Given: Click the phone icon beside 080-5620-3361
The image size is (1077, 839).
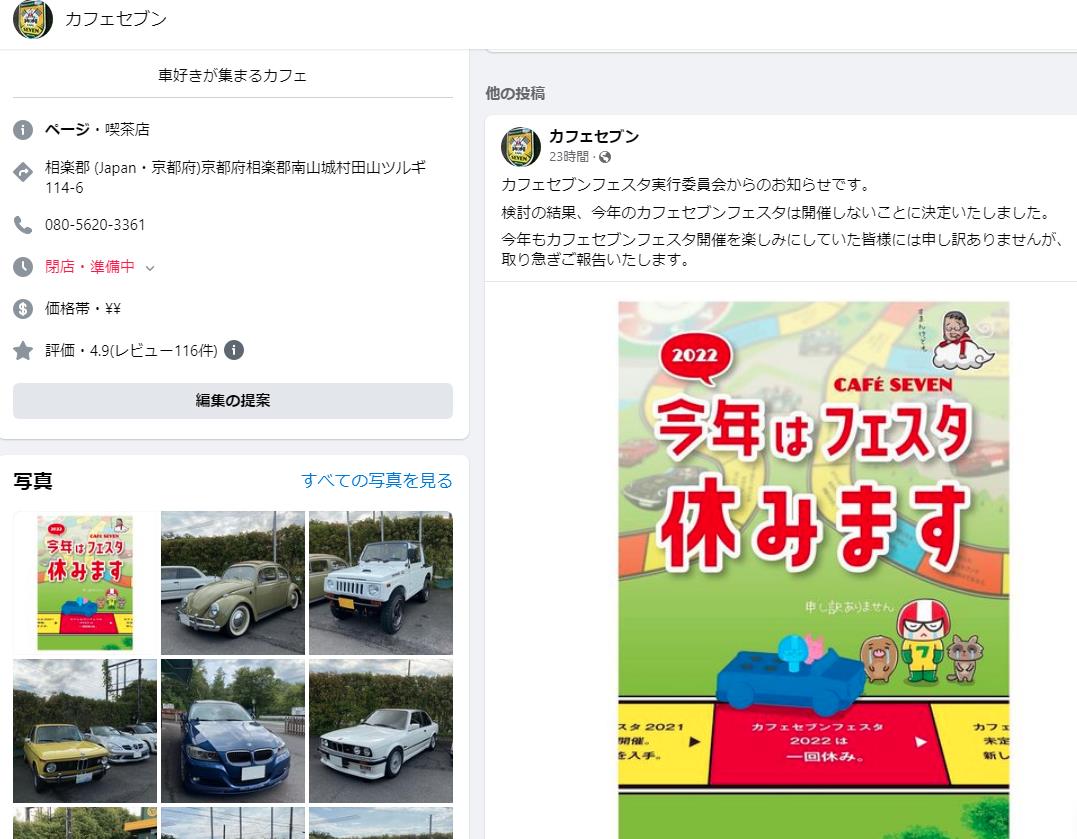Looking at the screenshot, I should (23, 225).
